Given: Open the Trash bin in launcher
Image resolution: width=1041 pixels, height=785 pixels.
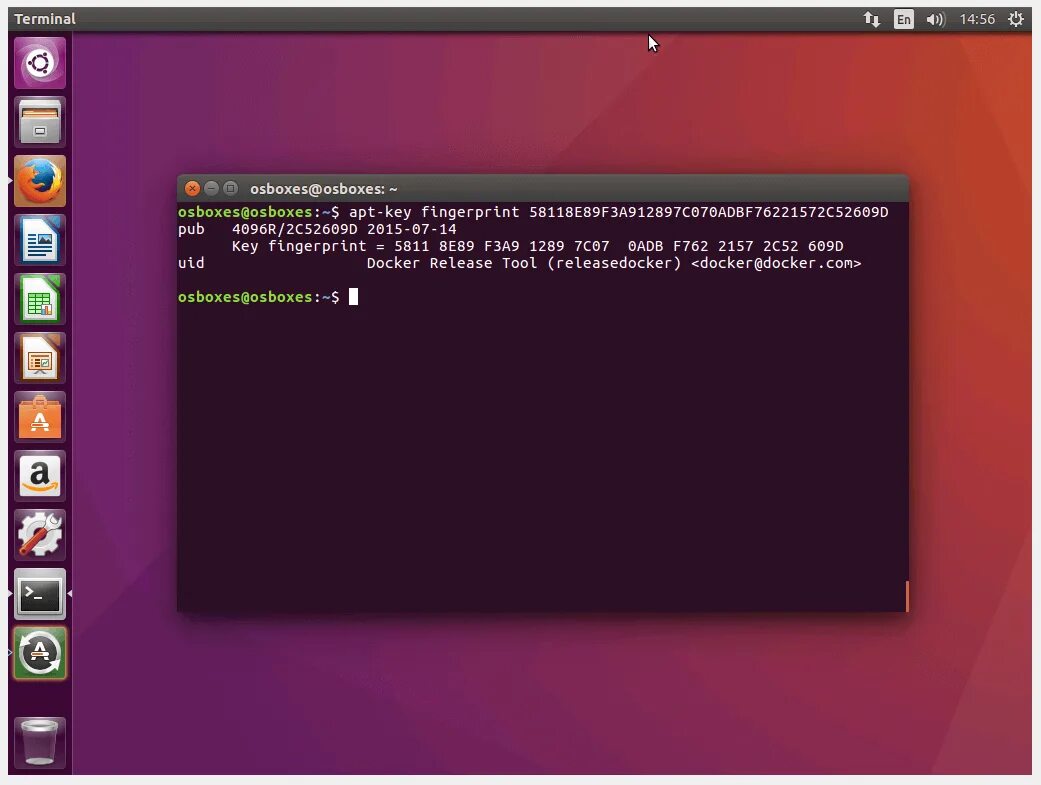Looking at the screenshot, I should coord(40,742).
